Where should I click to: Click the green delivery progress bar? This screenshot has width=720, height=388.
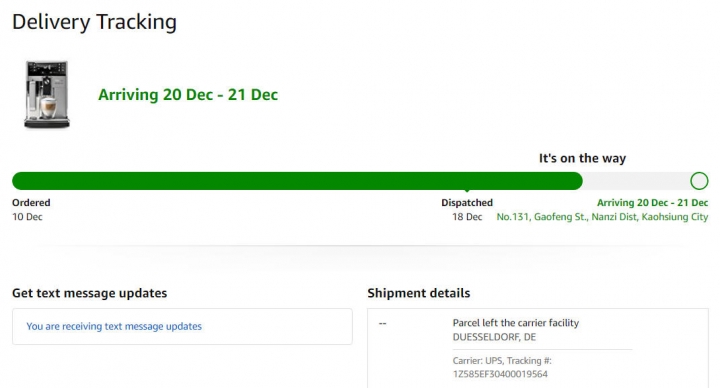click(297, 181)
